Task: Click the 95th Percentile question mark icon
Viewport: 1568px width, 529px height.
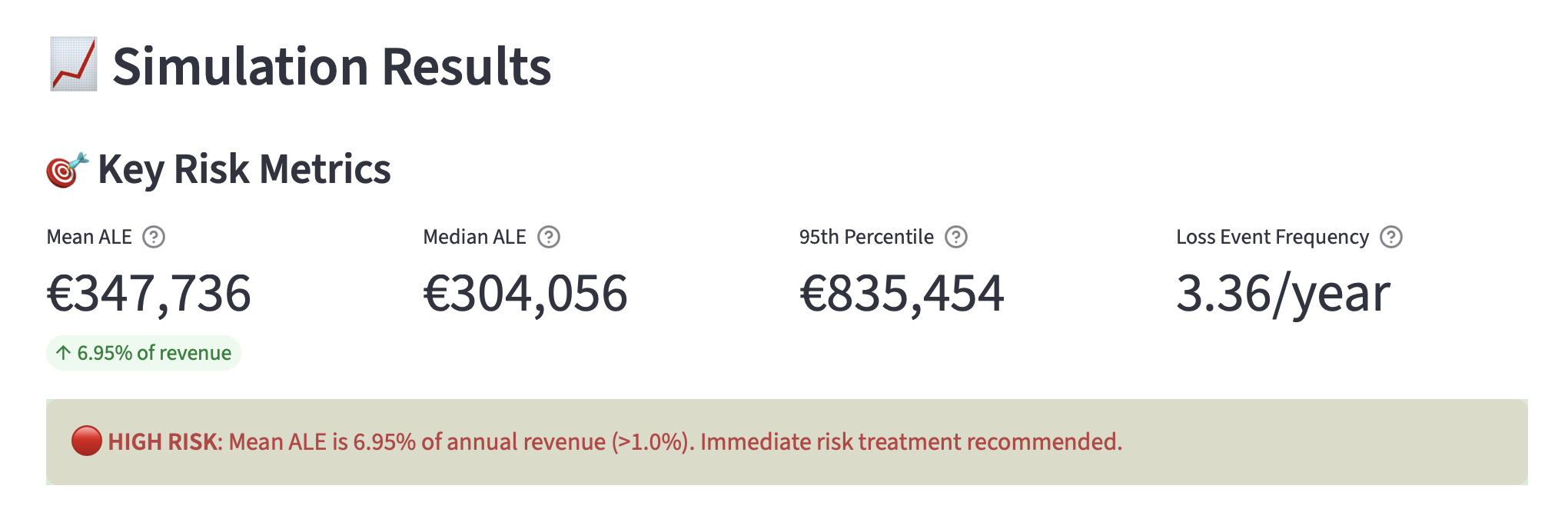Action: pyautogui.click(x=955, y=237)
